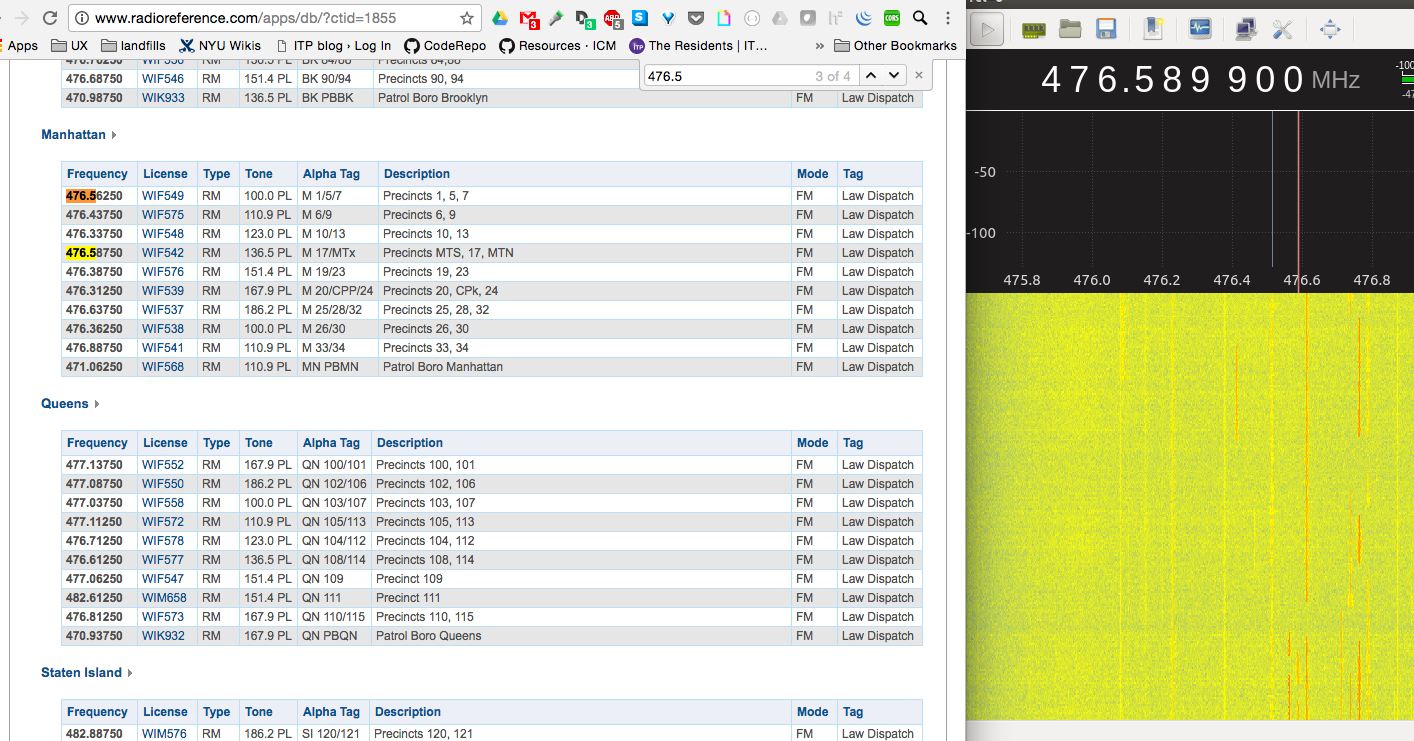This screenshot has width=1414, height=741.
Task: Click the Start DSP play button
Action: coord(987,29)
